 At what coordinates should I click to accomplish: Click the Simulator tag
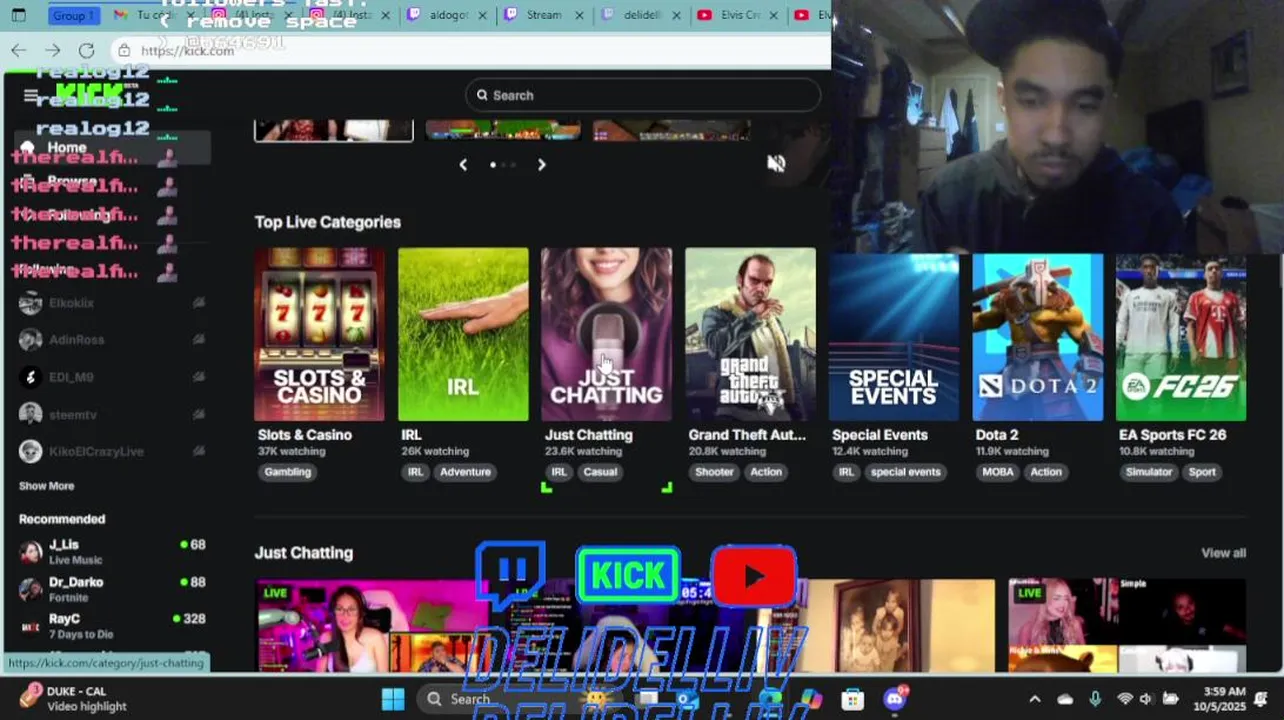[1148, 472]
